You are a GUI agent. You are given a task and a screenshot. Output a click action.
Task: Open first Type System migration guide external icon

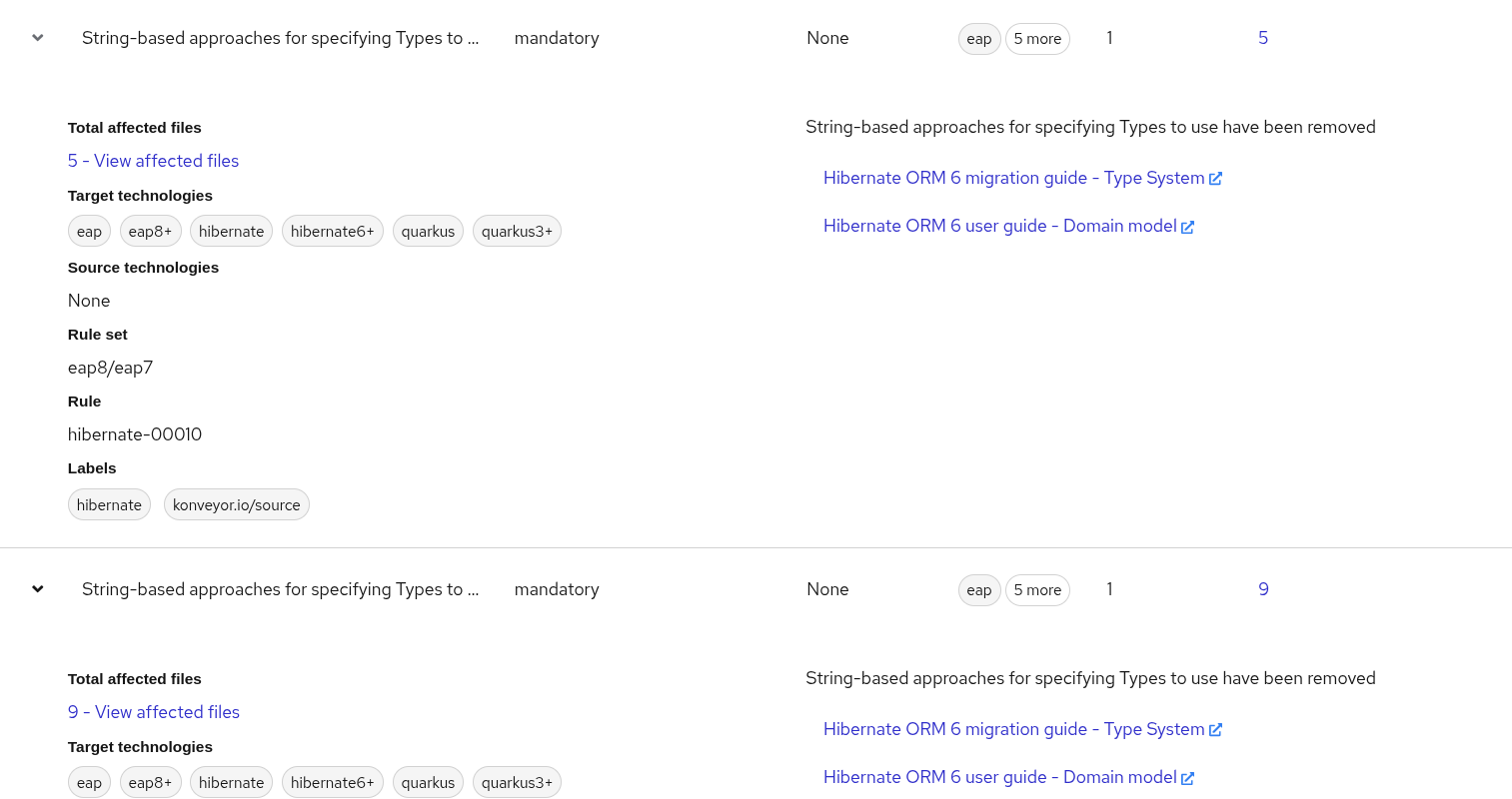[x=1215, y=179]
